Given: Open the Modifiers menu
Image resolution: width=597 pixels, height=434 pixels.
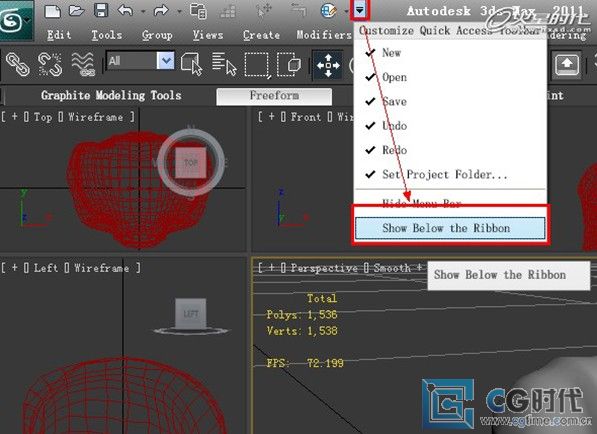Looking at the screenshot, I should click(324, 35).
